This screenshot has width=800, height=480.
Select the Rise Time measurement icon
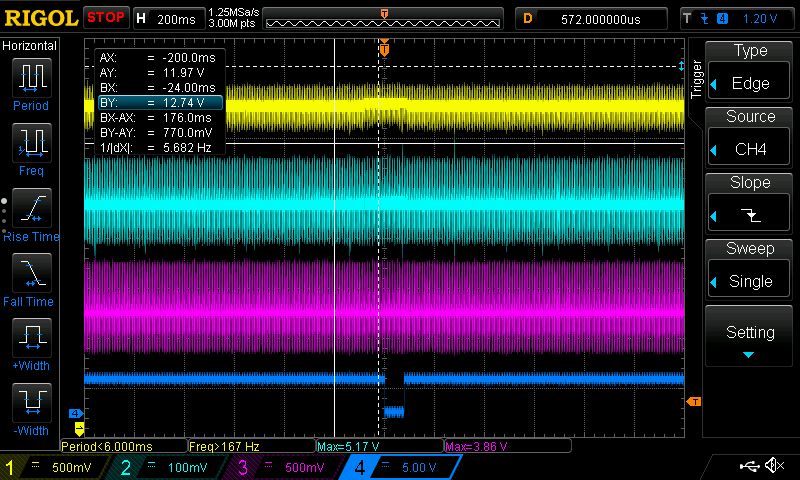(32, 208)
